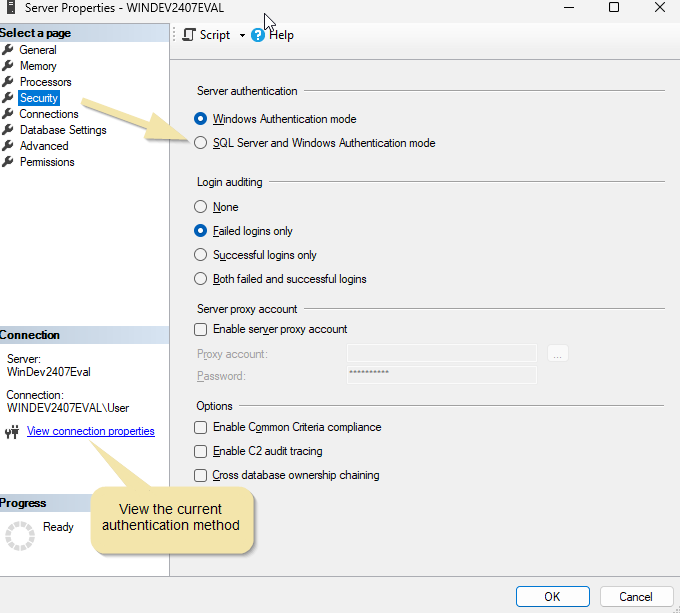Click the wrench icon beside Security
This screenshot has height=613, width=680.
pyautogui.click(x=7, y=98)
